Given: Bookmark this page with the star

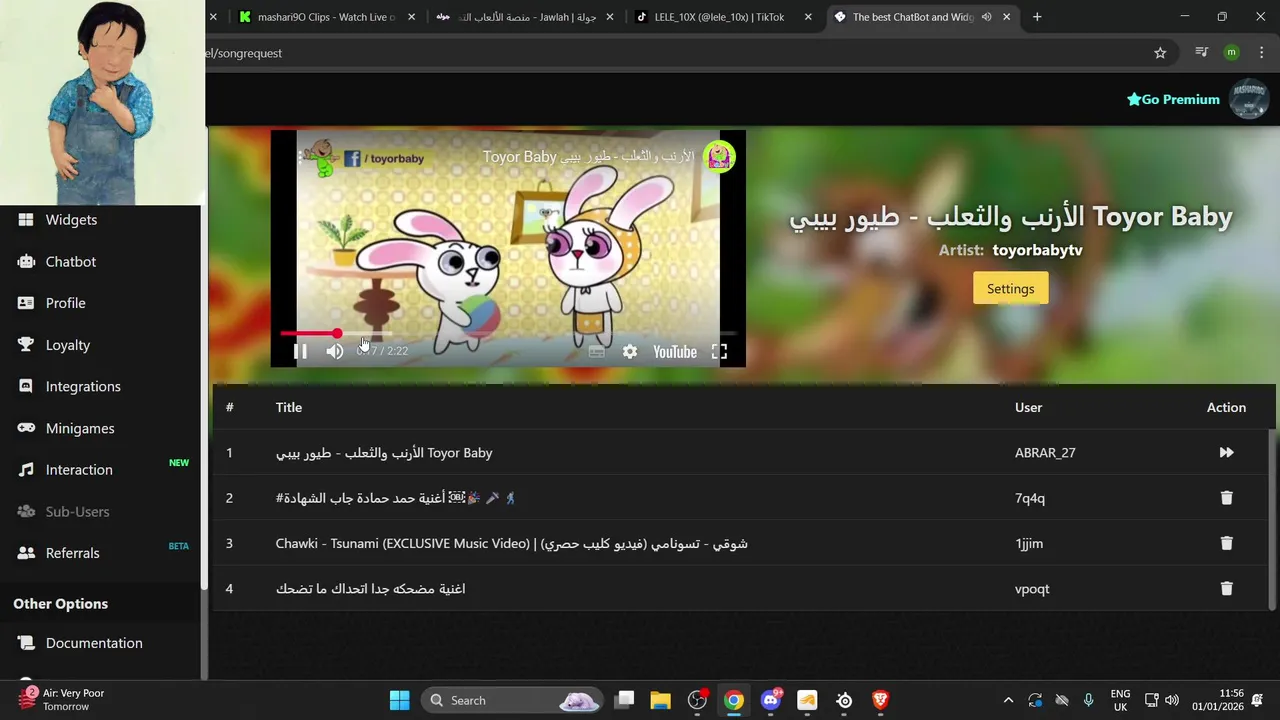Looking at the screenshot, I should (x=1160, y=53).
